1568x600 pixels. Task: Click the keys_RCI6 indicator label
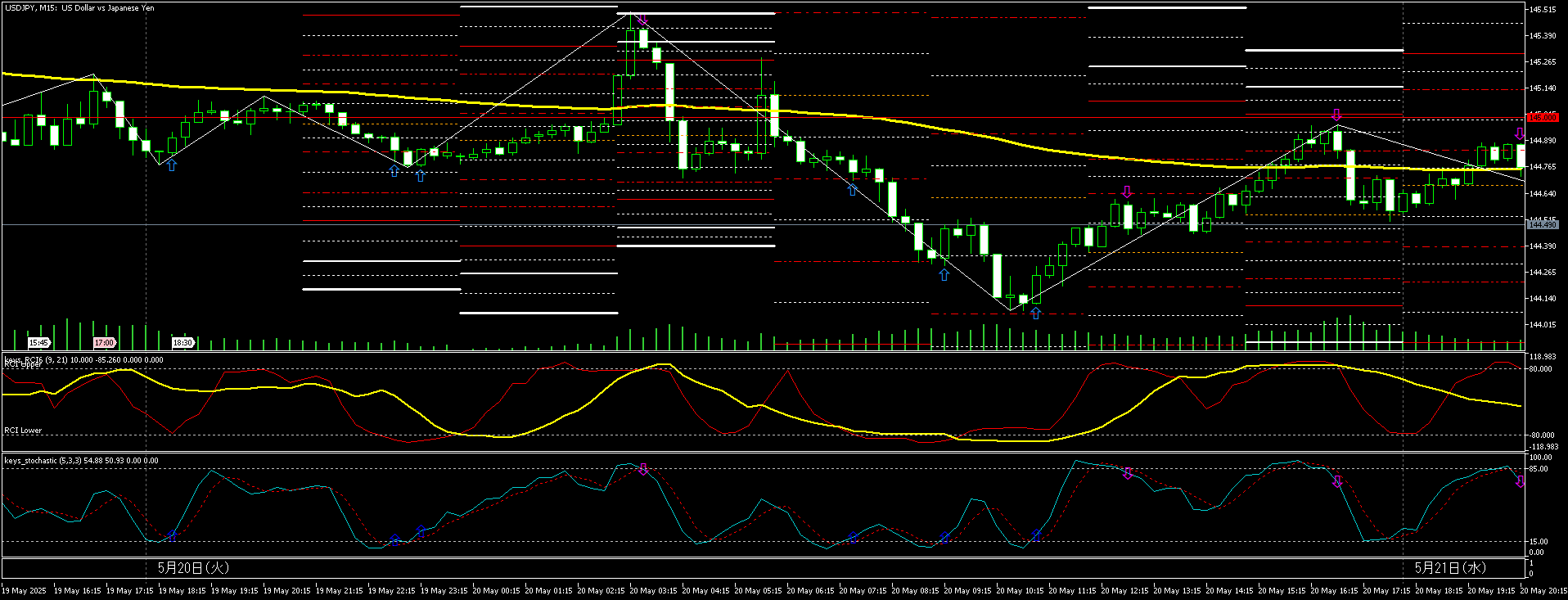pyautogui.click(x=83, y=359)
